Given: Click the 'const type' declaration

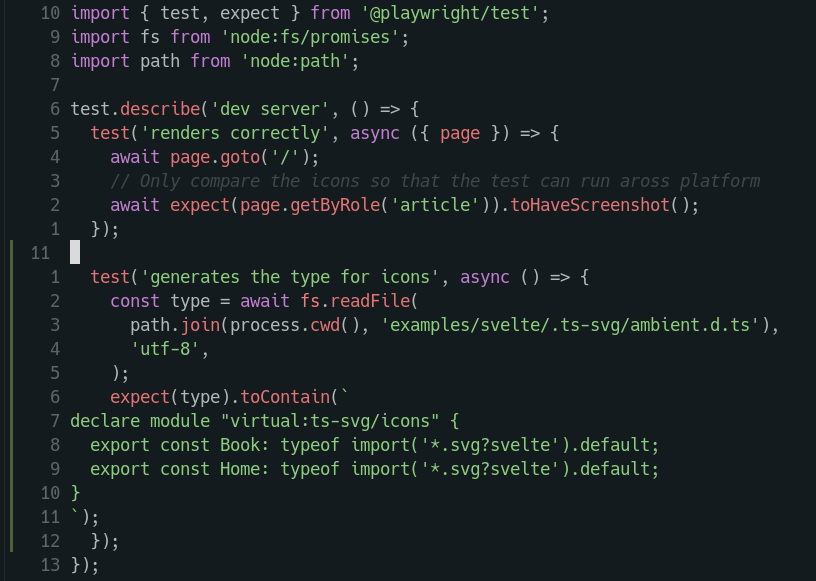Looking at the screenshot, I should point(160,300).
